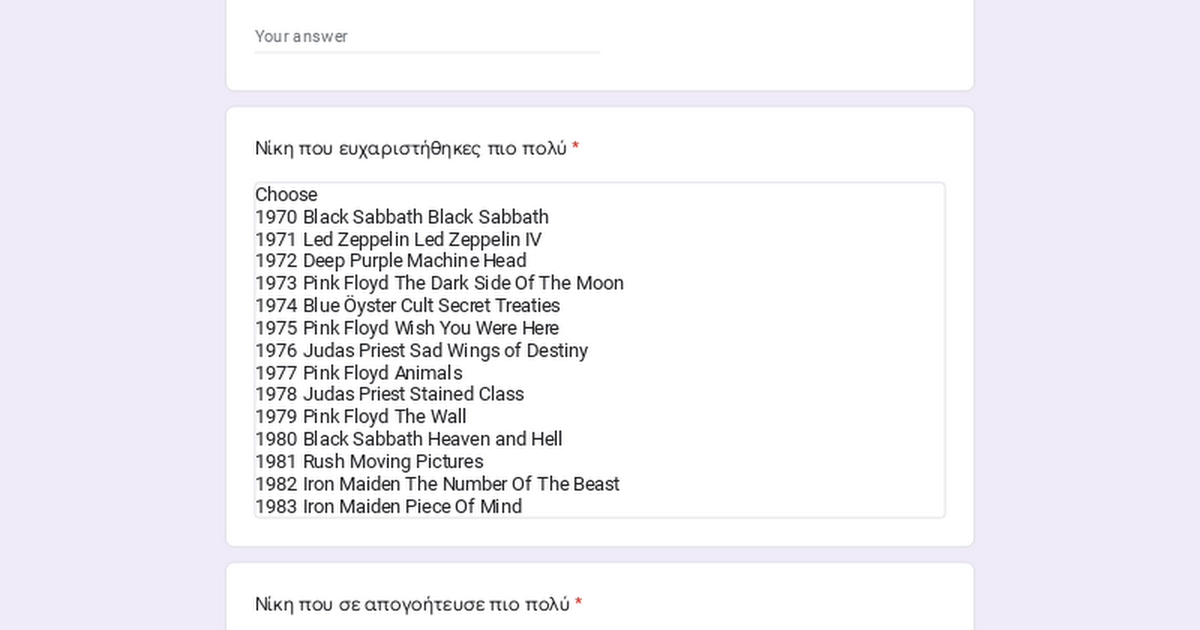
Task: Select 1975 Pink Floyd Wish You Were Here
Action: tap(406, 328)
